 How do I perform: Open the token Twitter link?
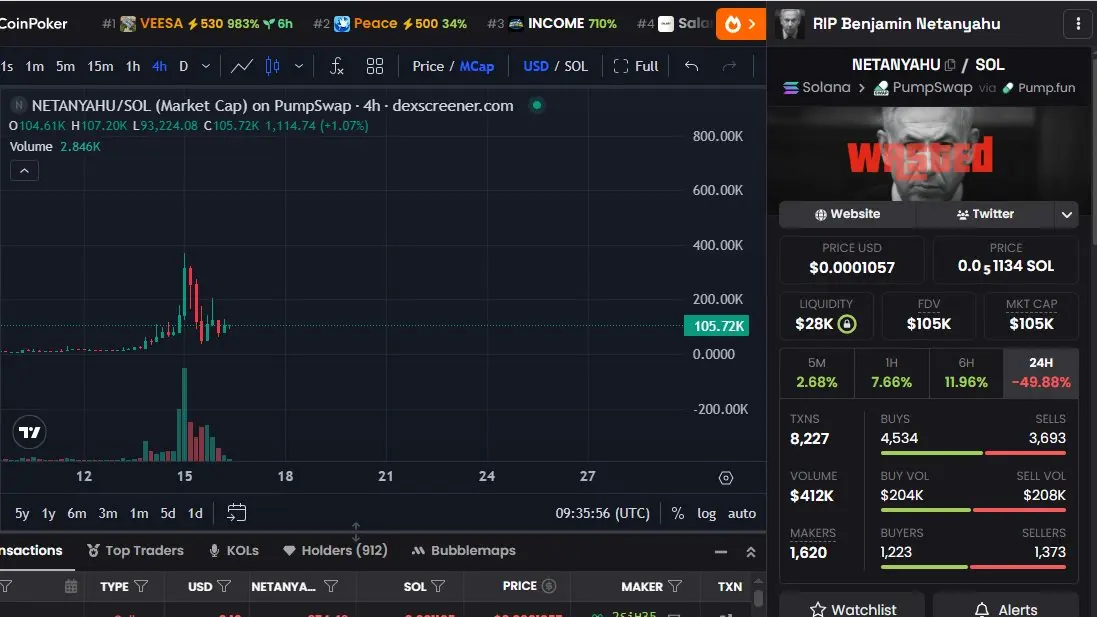(x=985, y=214)
